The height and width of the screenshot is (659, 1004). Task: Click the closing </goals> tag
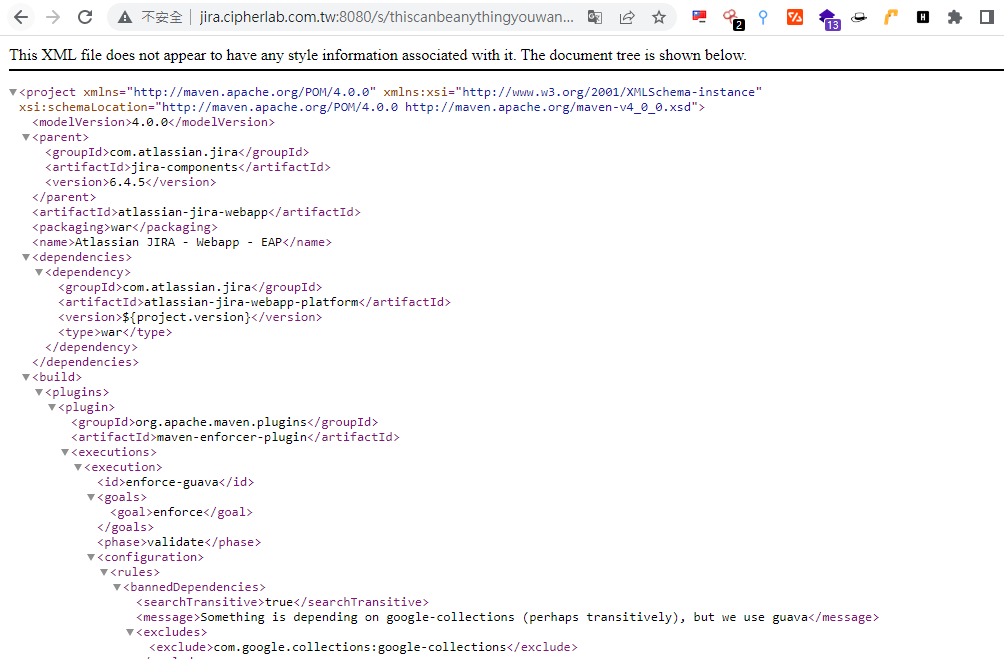pyautogui.click(x=126, y=527)
